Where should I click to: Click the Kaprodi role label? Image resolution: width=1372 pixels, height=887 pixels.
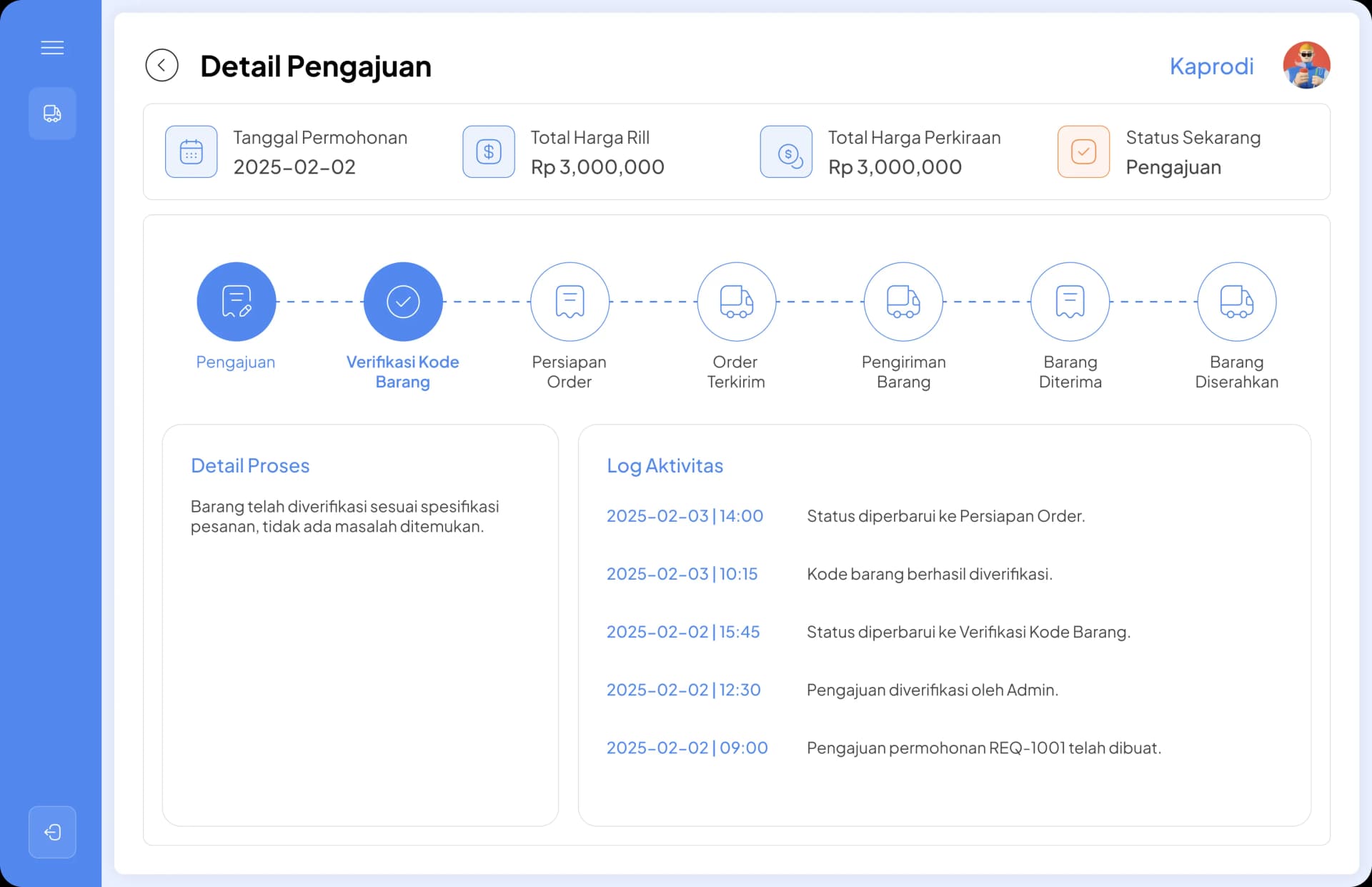[x=1211, y=66]
